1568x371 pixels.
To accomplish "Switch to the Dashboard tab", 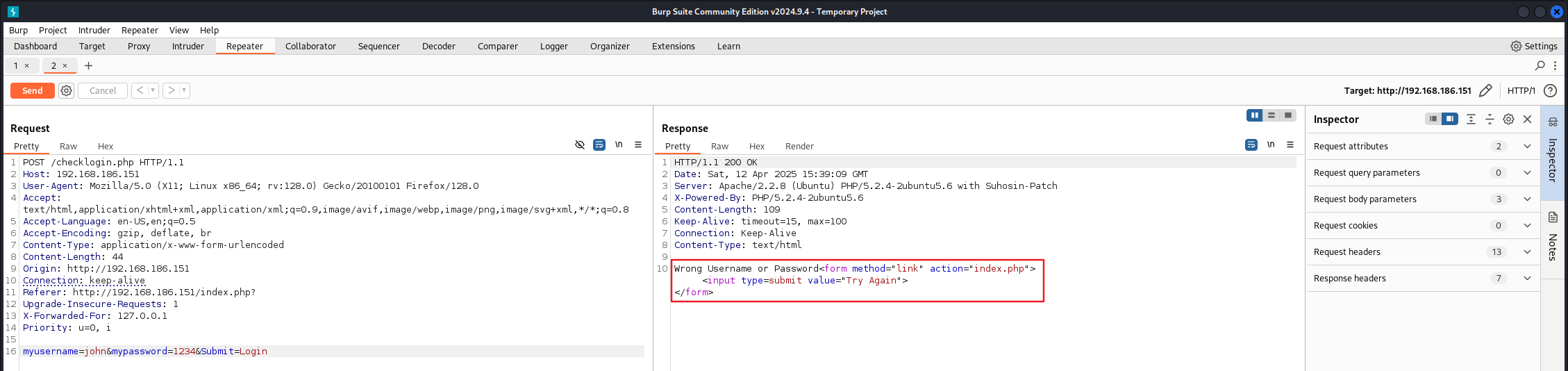I will pos(35,46).
